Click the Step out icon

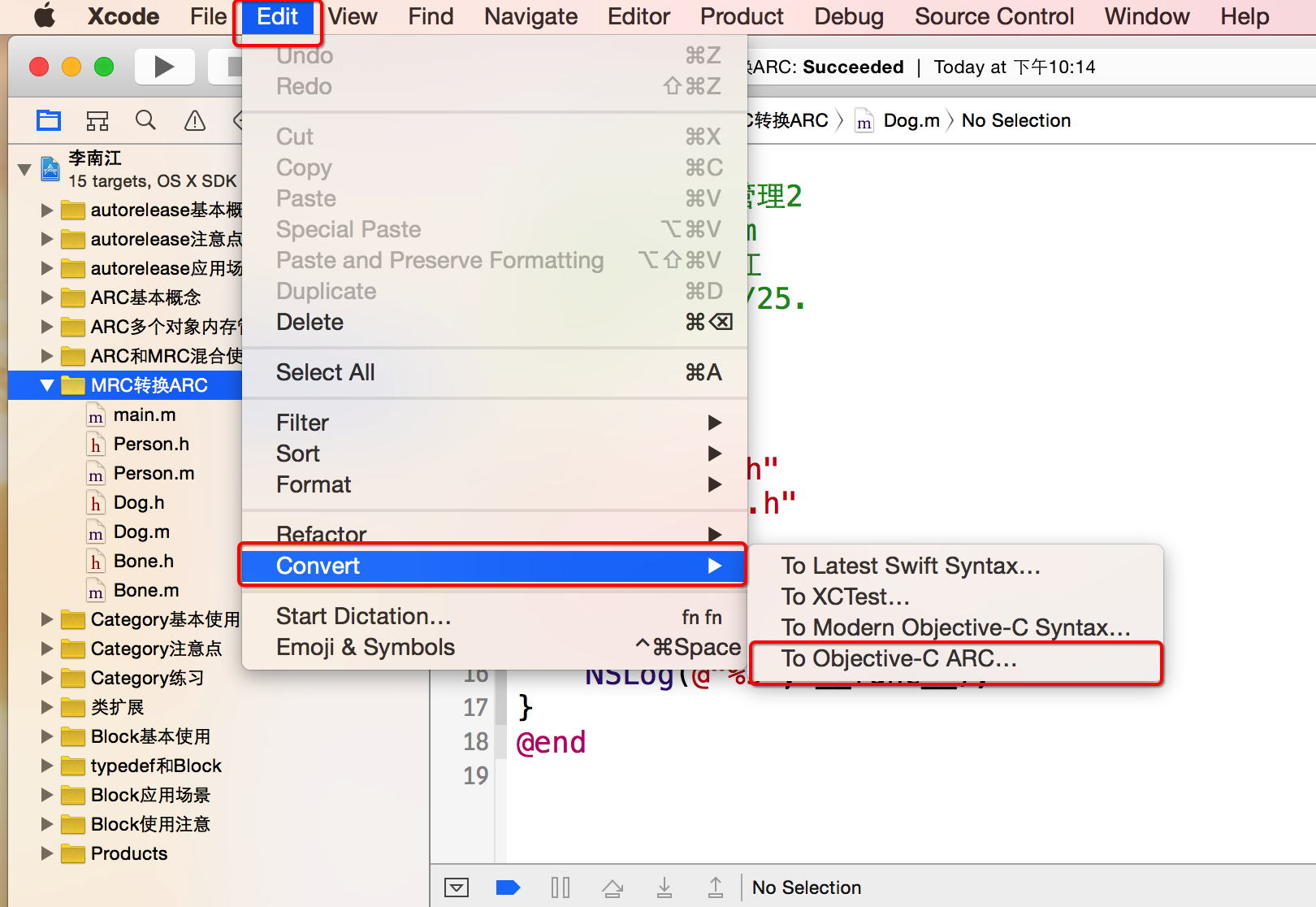pos(716,887)
